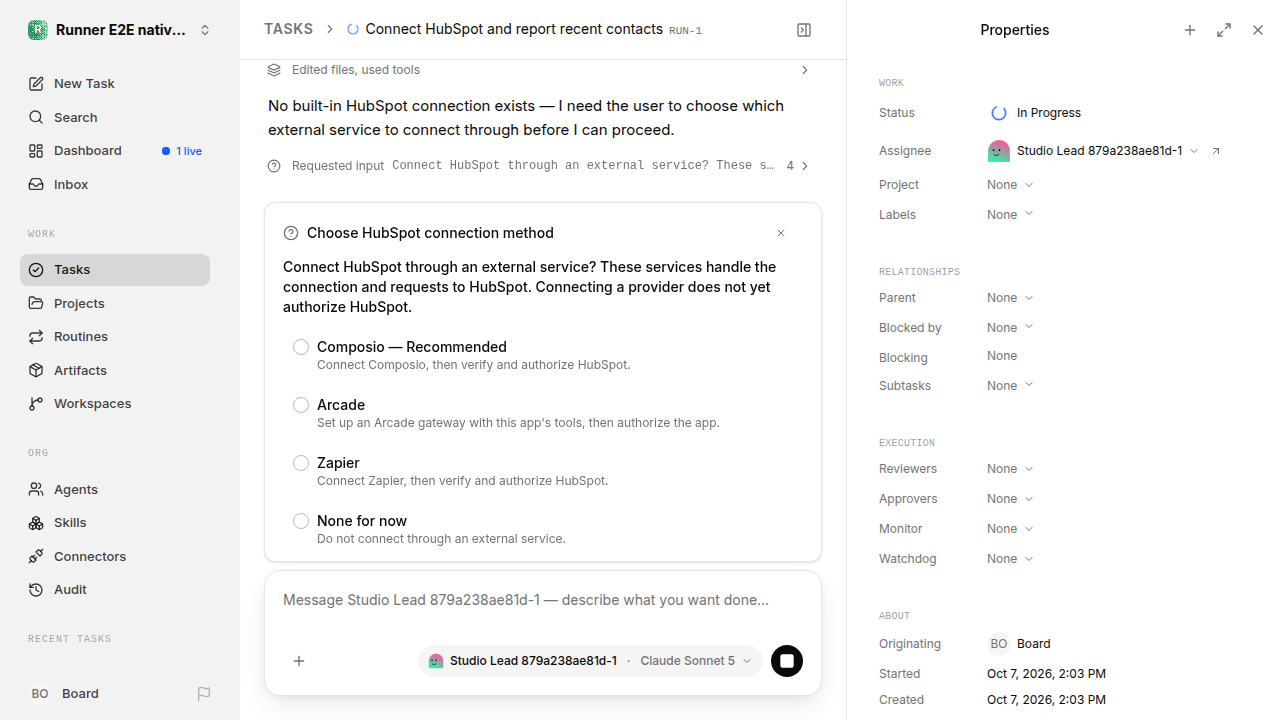Open the assignee arrow link icon

(x=1216, y=151)
